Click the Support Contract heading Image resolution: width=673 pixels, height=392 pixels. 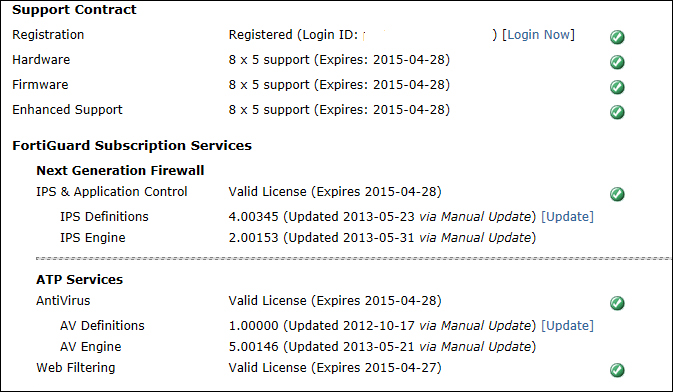[74, 9]
